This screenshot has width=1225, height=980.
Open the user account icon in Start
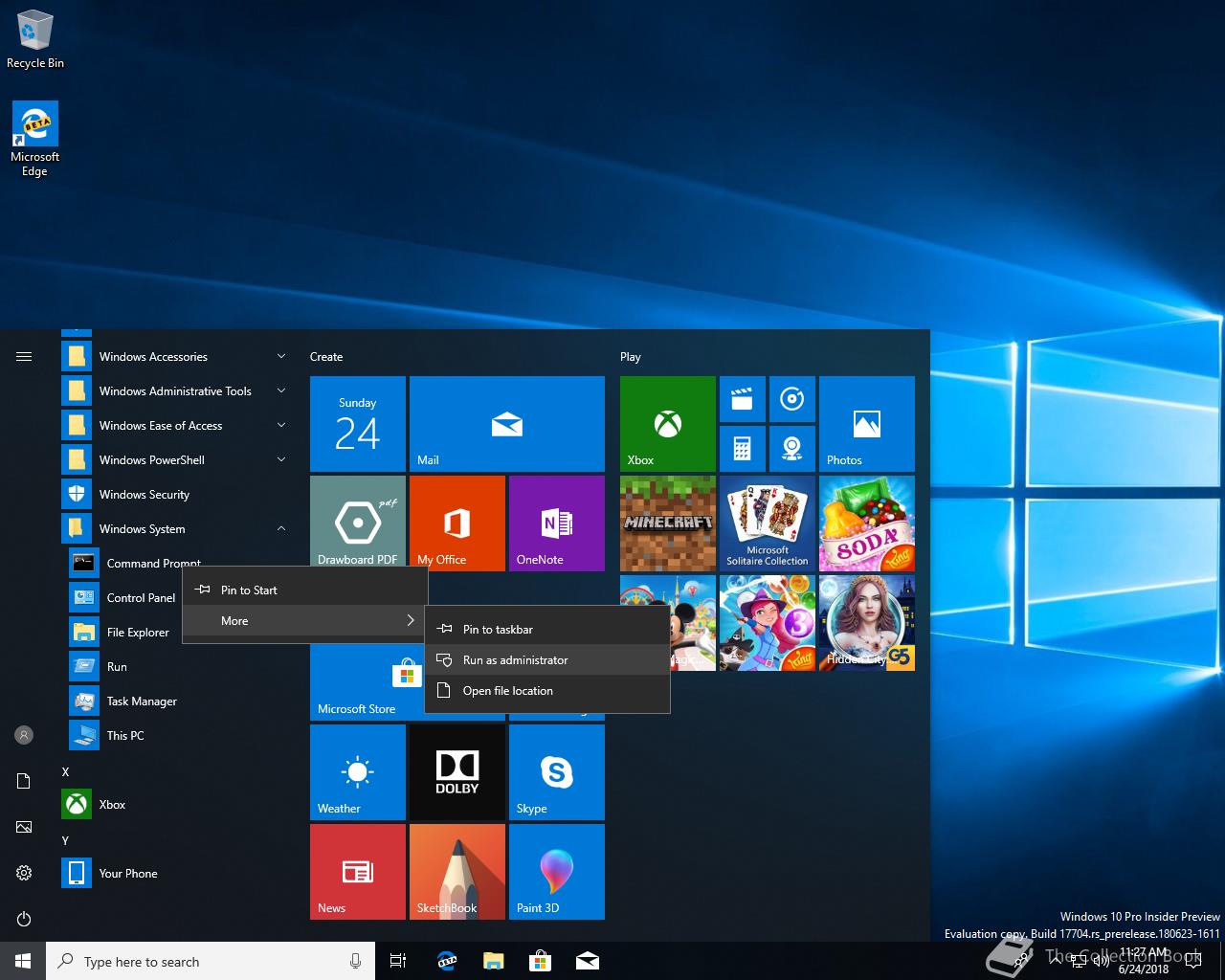pyautogui.click(x=24, y=735)
